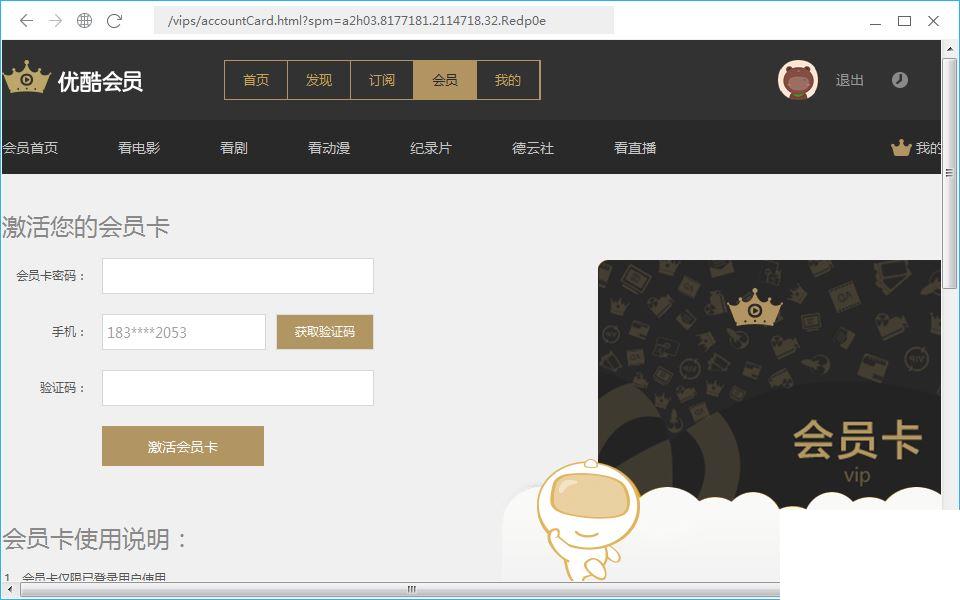
Task: Open 会员首页 in the sub navigation
Action: [x=30, y=148]
